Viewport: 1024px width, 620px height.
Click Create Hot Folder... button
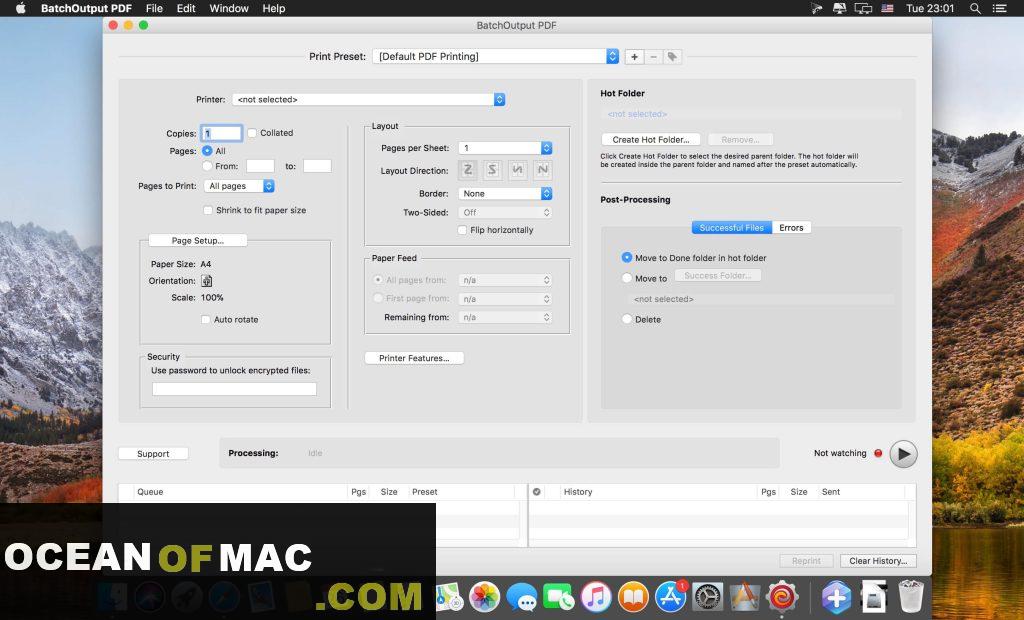pyautogui.click(x=651, y=140)
